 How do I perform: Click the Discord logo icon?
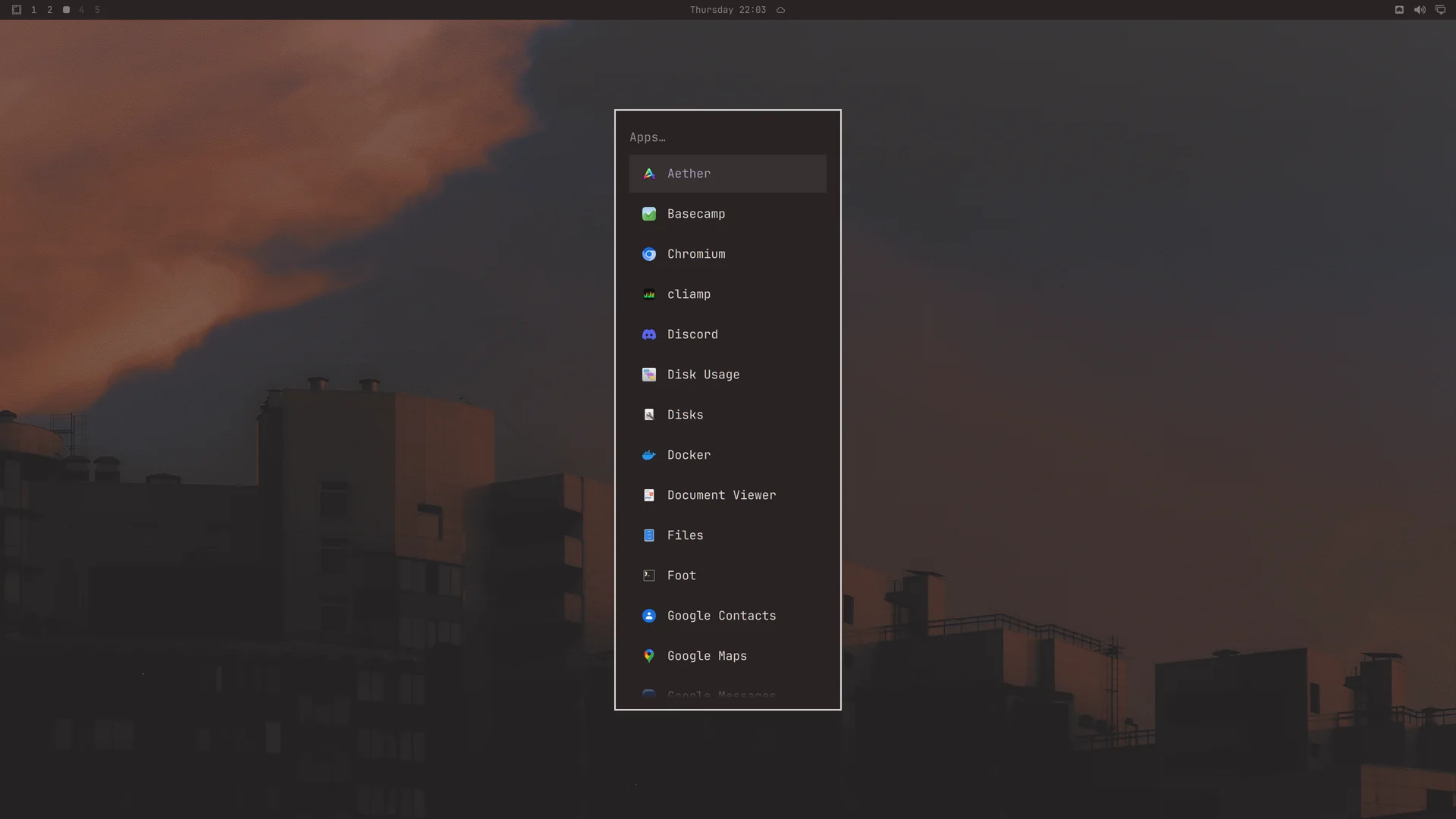(649, 334)
